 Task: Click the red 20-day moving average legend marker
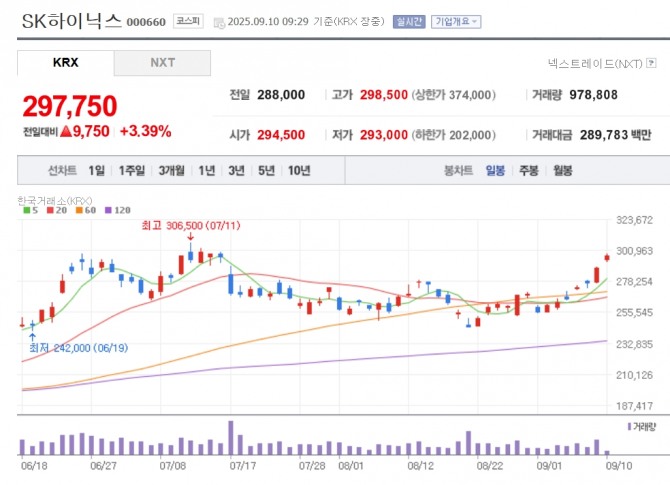coord(49,211)
